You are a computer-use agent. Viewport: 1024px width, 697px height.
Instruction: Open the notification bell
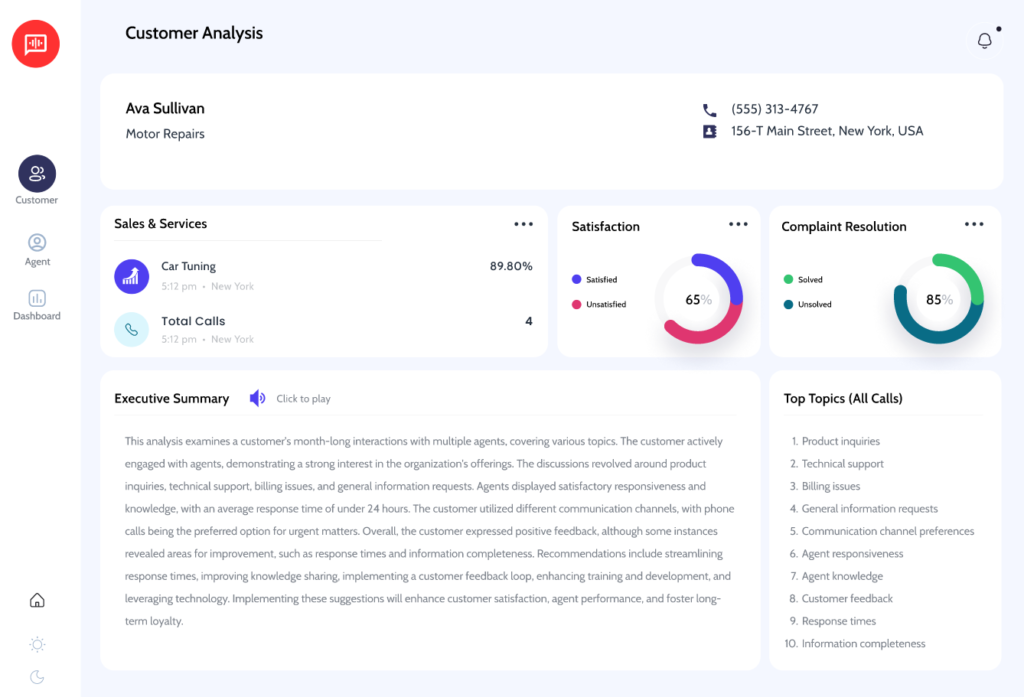point(985,40)
